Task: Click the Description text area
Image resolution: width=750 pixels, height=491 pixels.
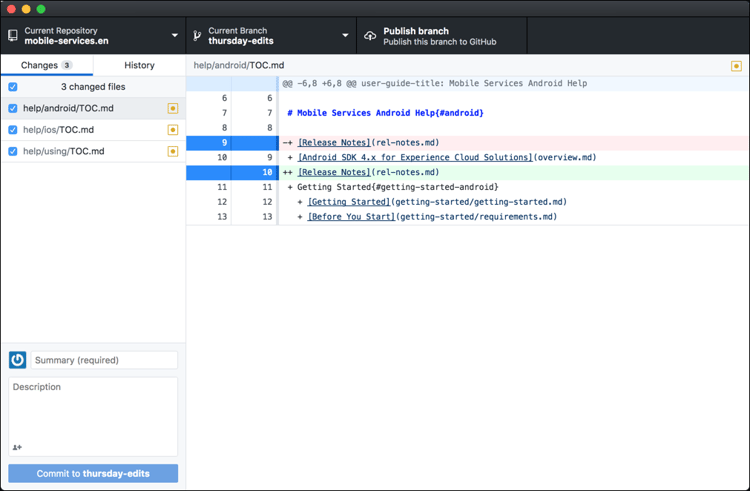Action: (x=93, y=416)
